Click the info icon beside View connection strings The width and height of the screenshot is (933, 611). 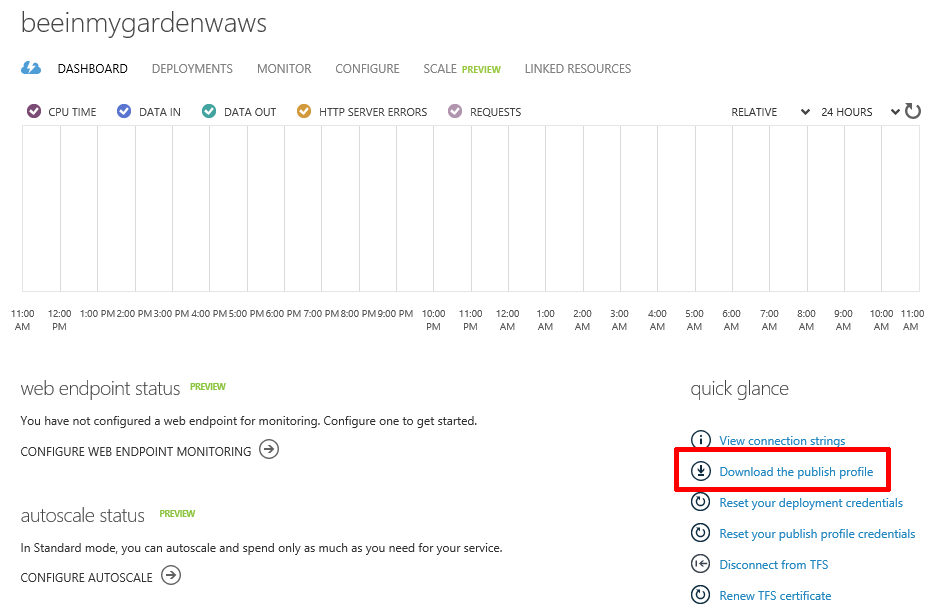click(x=700, y=440)
